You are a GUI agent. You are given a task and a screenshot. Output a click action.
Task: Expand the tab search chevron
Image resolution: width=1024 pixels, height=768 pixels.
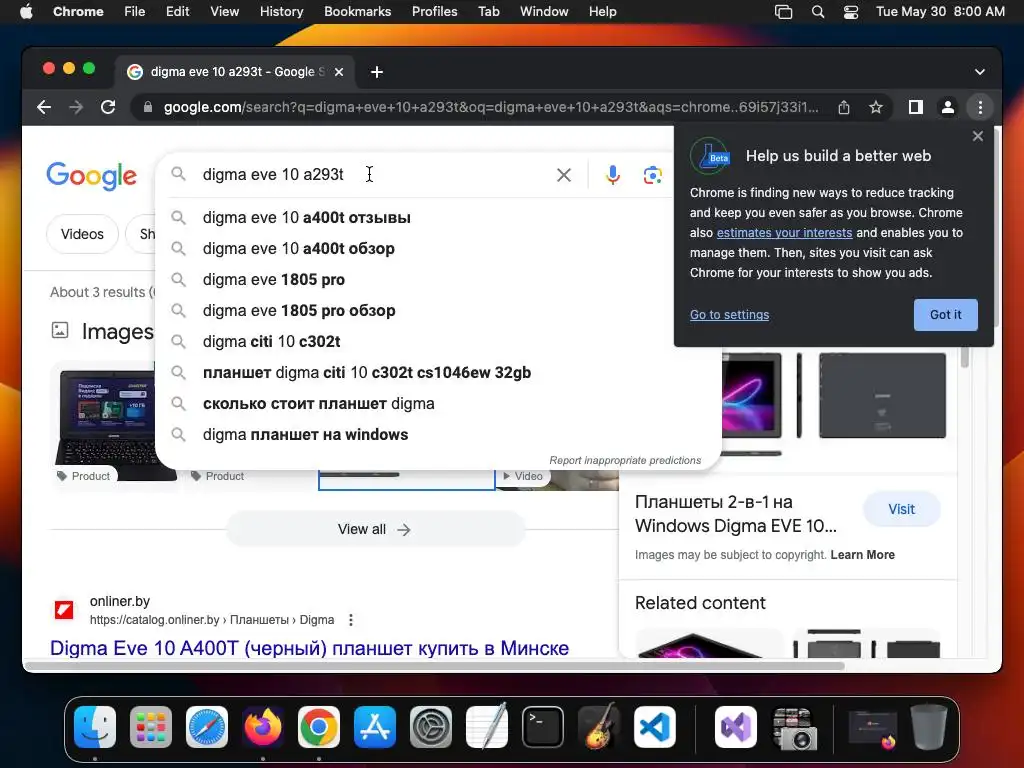pos(980,72)
